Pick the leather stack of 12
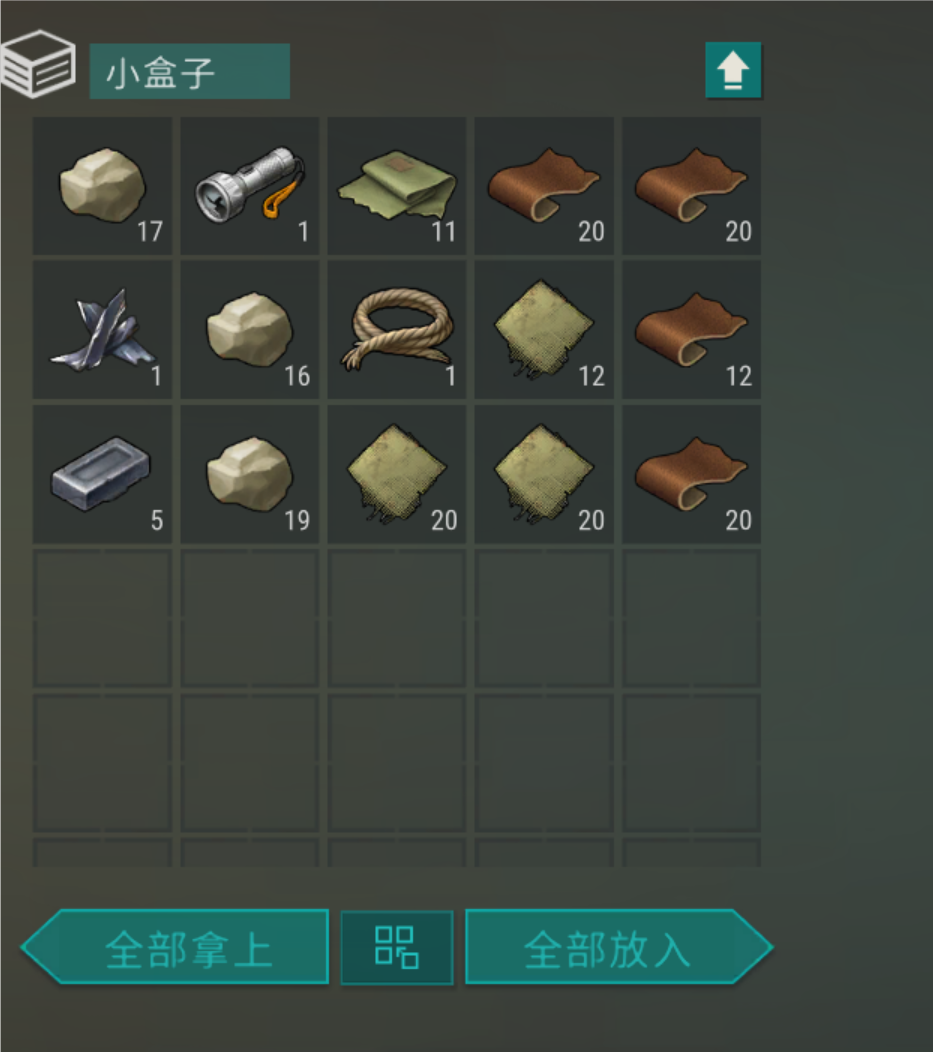The width and height of the screenshot is (933, 1052). pyautogui.click(x=691, y=330)
